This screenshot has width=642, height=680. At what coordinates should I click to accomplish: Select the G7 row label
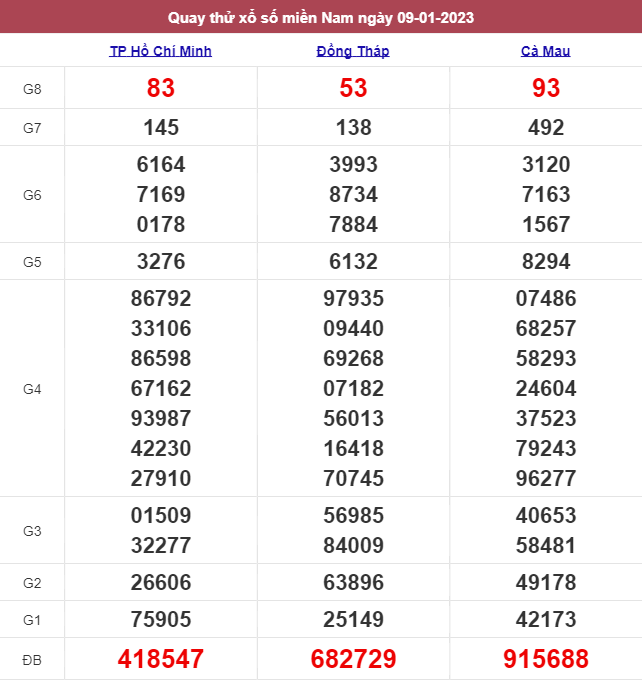(32, 127)
